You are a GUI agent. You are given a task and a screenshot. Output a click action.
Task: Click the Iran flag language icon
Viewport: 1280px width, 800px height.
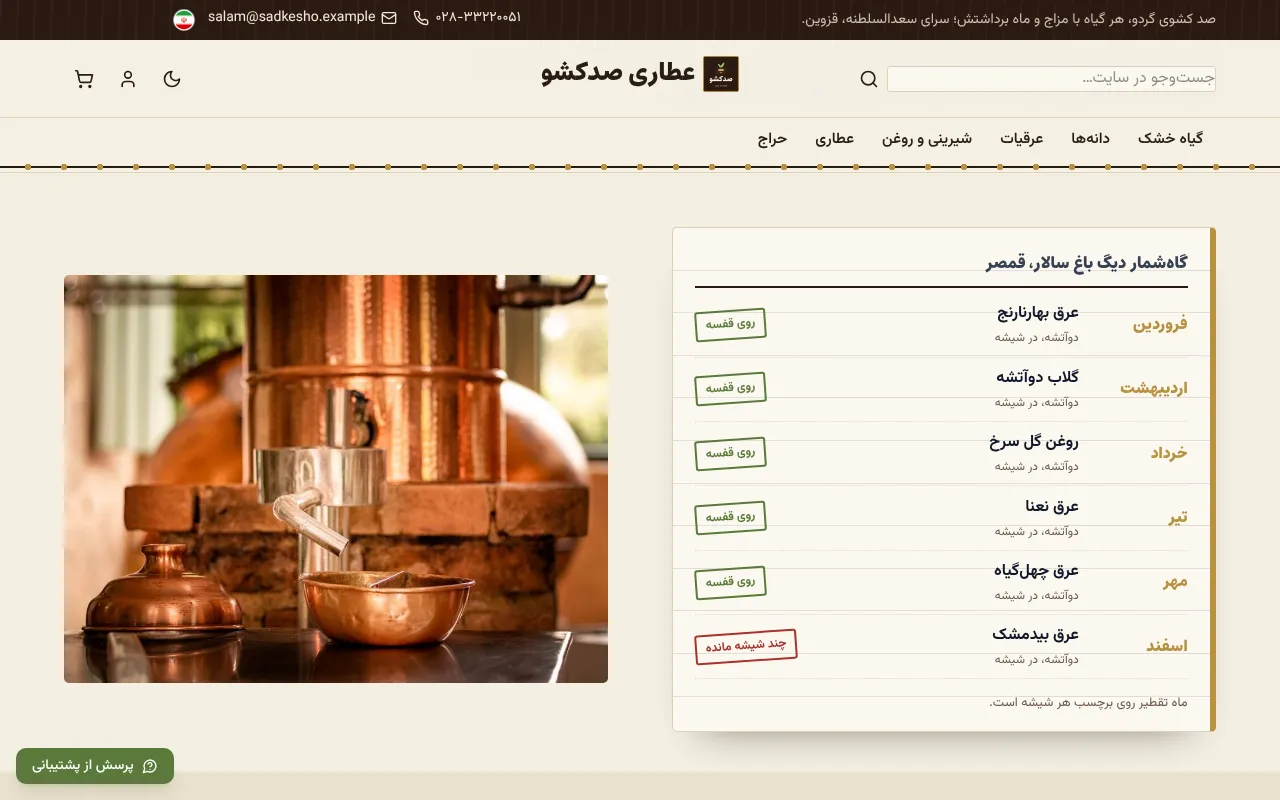coord(184,19)
